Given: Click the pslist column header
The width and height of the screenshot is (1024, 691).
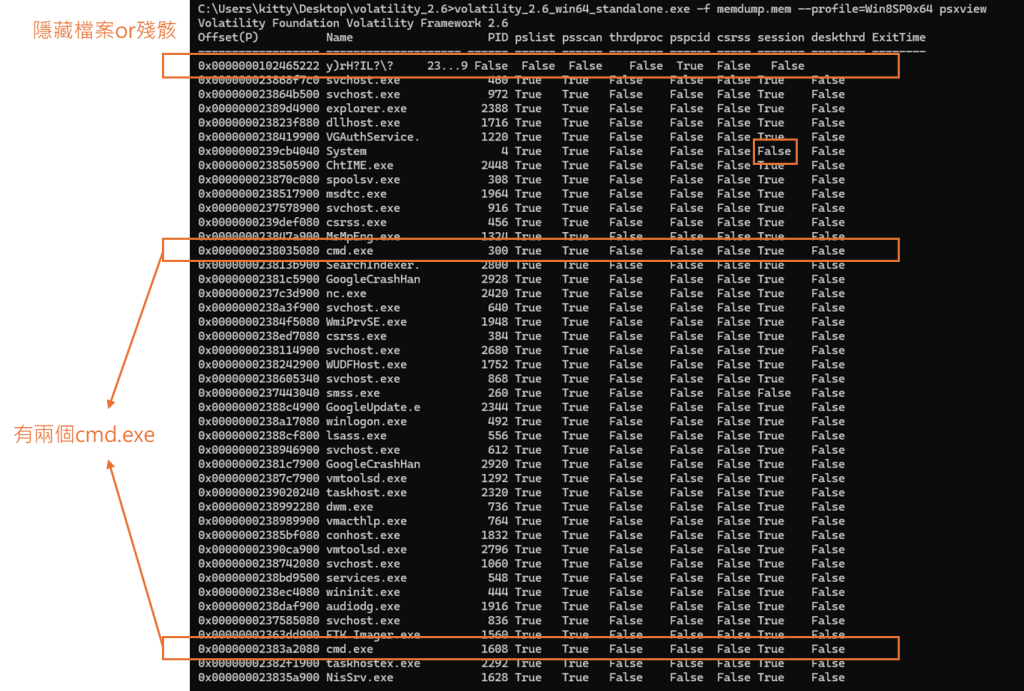Looking at the screenshot, I should (x=535, y=38).
